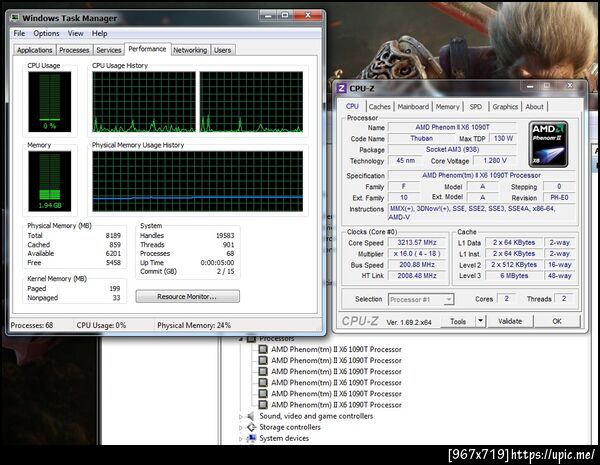This screenshot has height=465, width=600.
Task: Click the Physical Memory Usage History graph
Action: pyautogui.click(x=197, y=181)
